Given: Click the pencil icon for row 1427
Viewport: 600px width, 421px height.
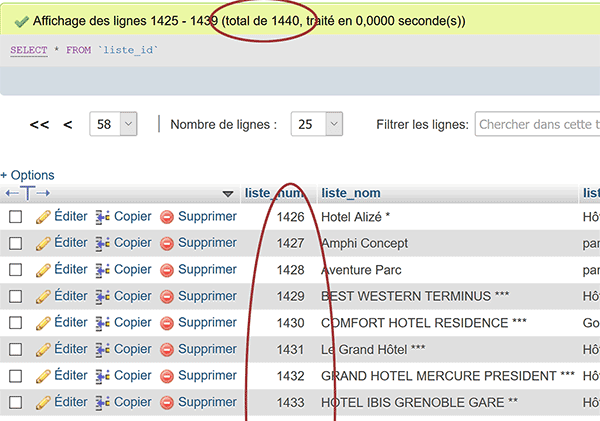Looking at the screenshot, I should pos(43,243).
